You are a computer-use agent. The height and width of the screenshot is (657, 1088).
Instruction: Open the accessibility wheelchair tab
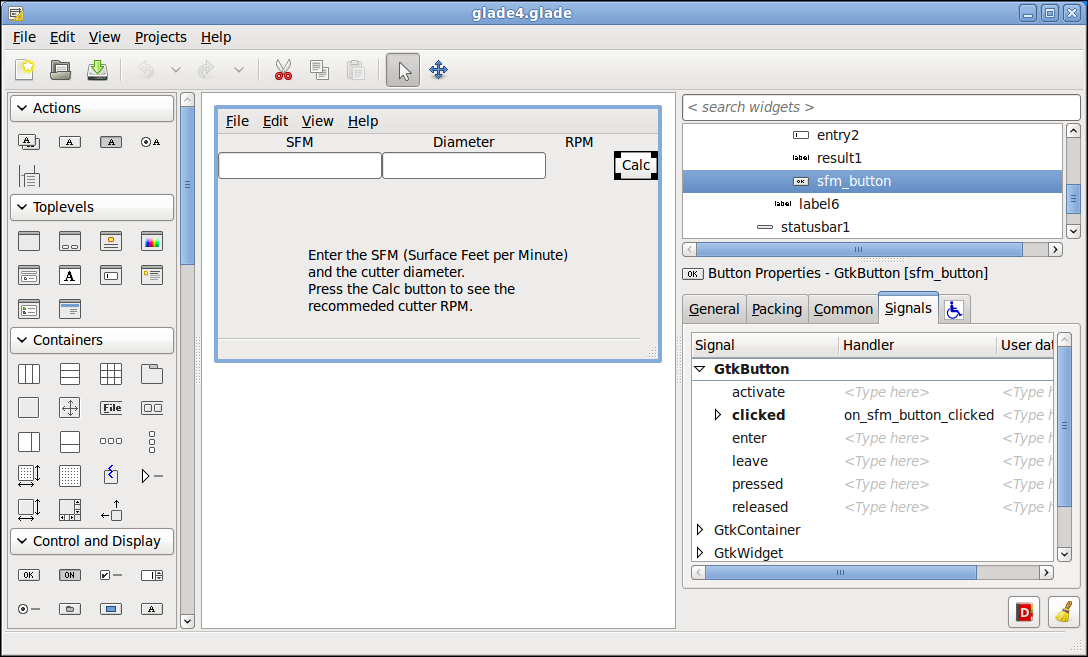[954, 309]
